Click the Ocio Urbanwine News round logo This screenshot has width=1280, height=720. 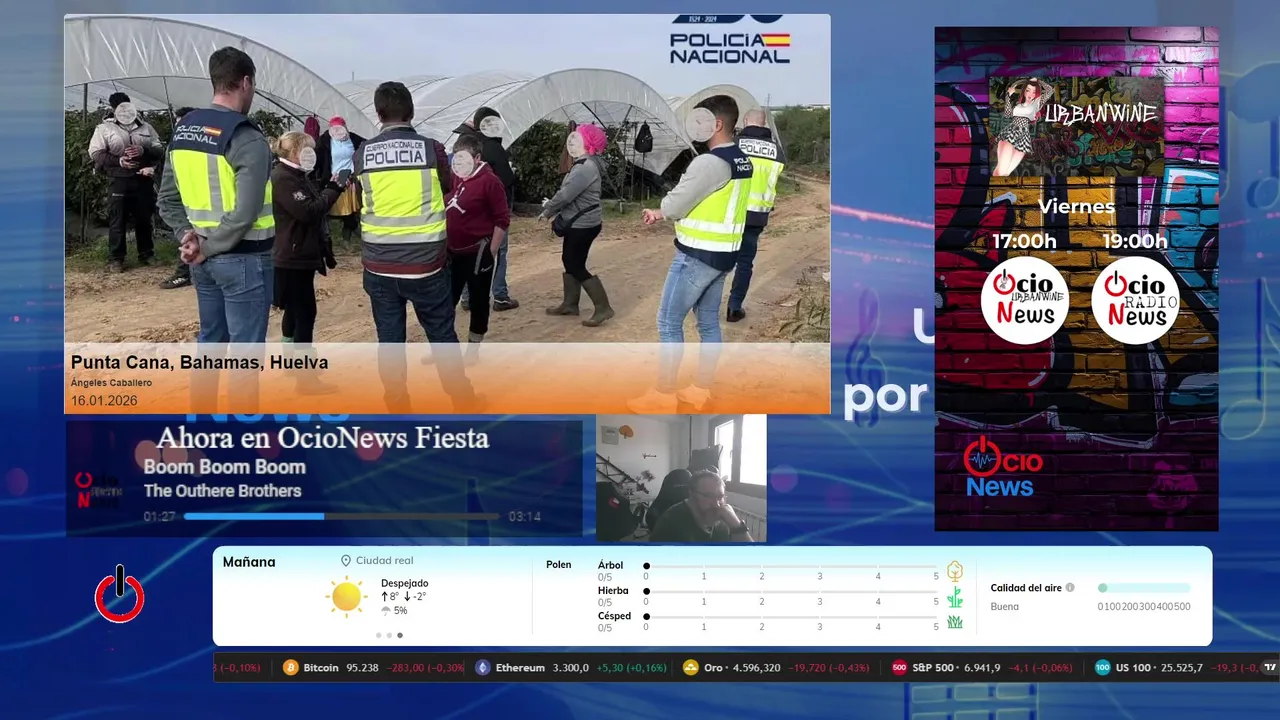[x=1025, y=300]
